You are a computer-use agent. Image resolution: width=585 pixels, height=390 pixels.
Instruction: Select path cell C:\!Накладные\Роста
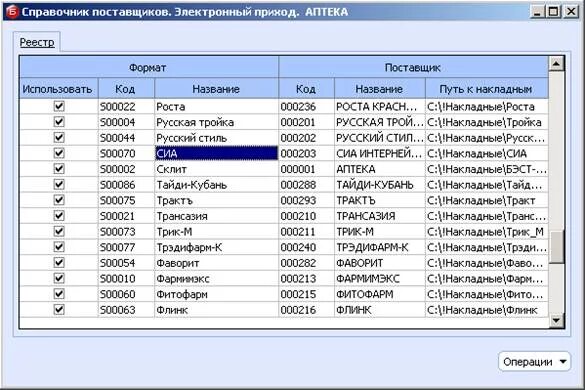coord(487,107)
